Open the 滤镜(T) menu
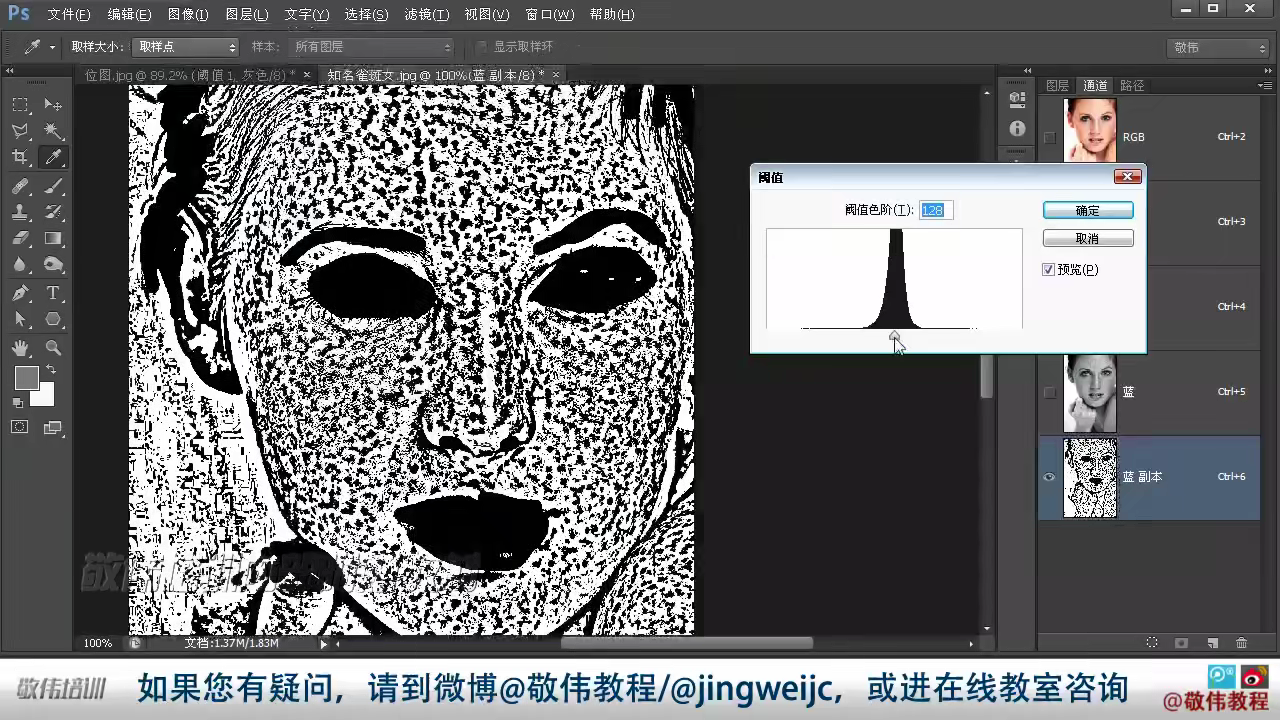 [x=427, y=15]
